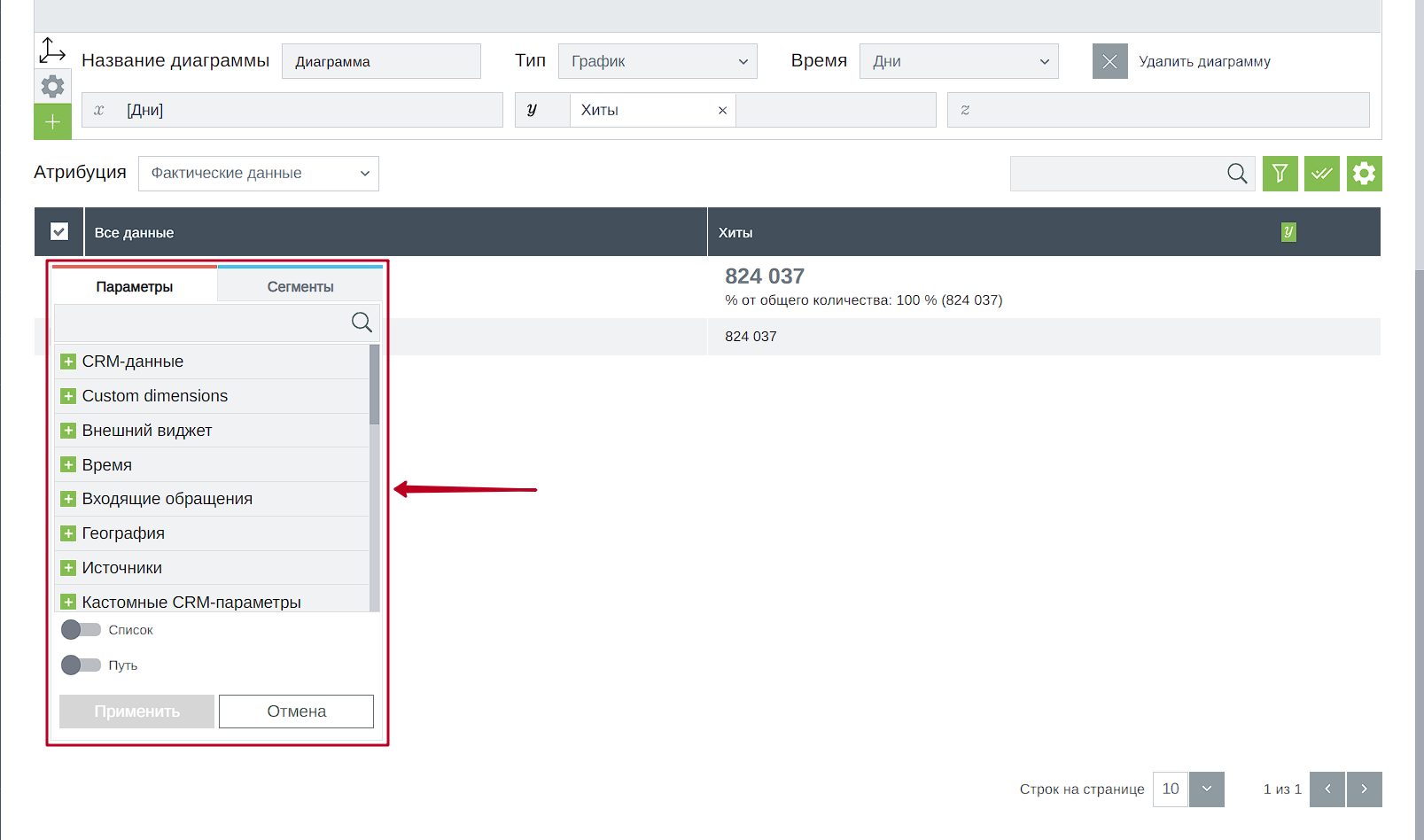Screen dimensions: 1424x840
Task: Go to previous page arrow
Action: pos(1327,789)
